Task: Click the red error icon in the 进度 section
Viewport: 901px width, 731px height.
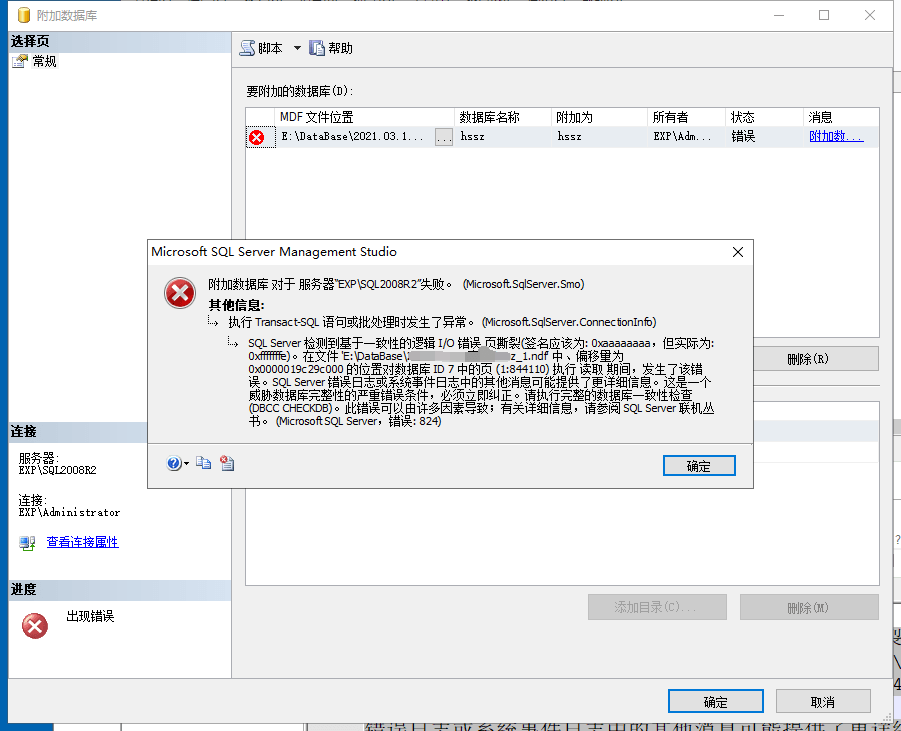Action: point(35,626)
